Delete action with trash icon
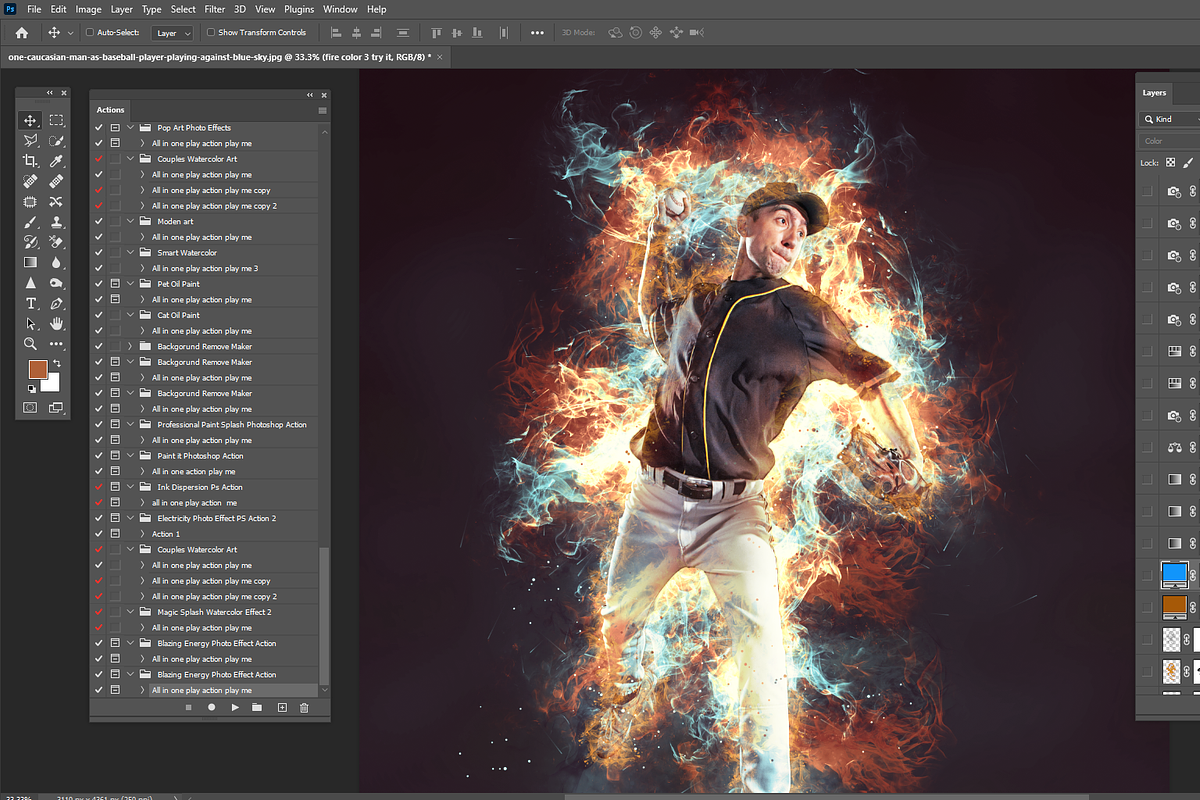 click(x=304, y=707)
